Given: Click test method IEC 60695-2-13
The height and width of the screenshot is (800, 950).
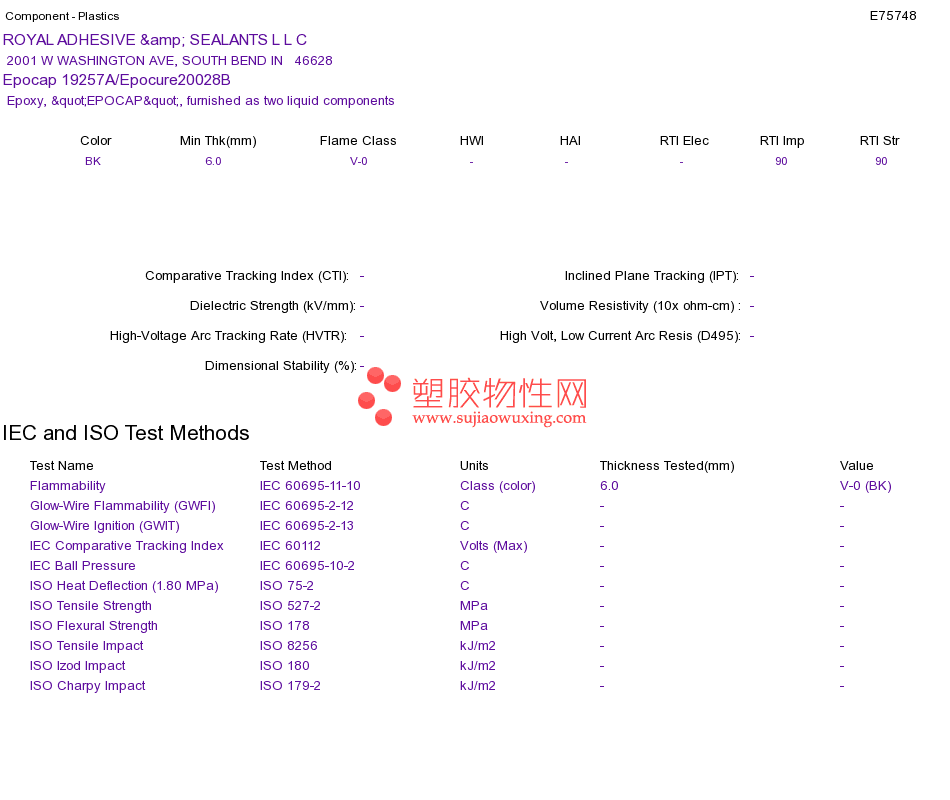Looking at the screenshot, I should point(307,525).
